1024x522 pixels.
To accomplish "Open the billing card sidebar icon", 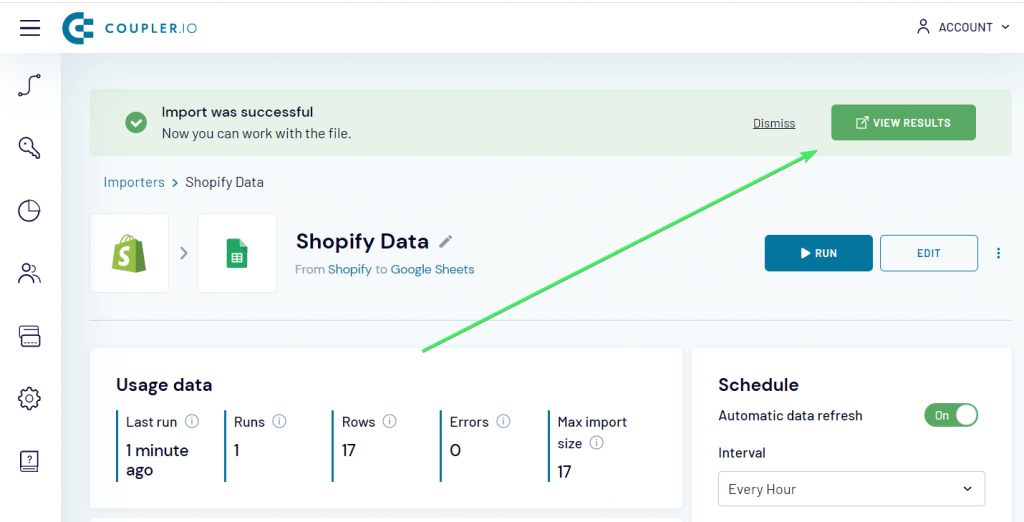I will point(29,336).
